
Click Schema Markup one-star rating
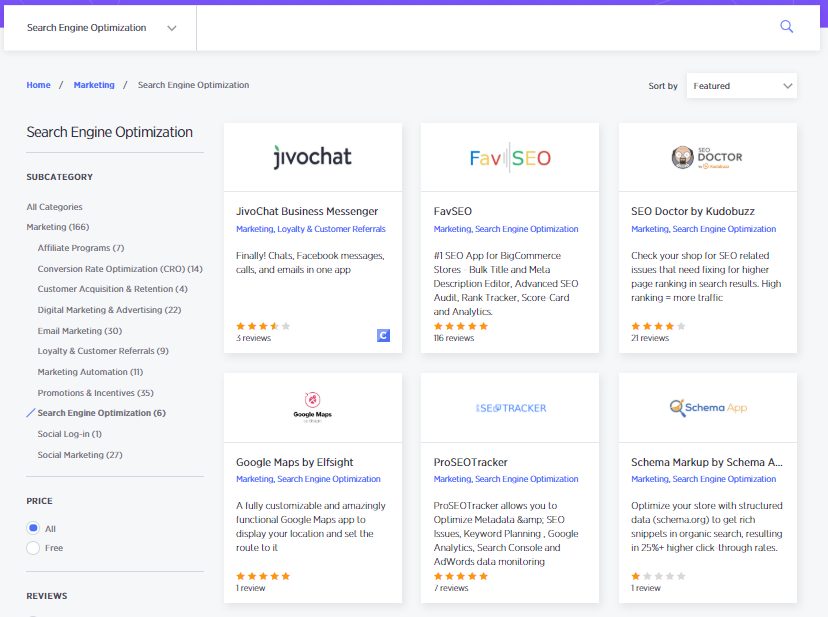[658, 576]
